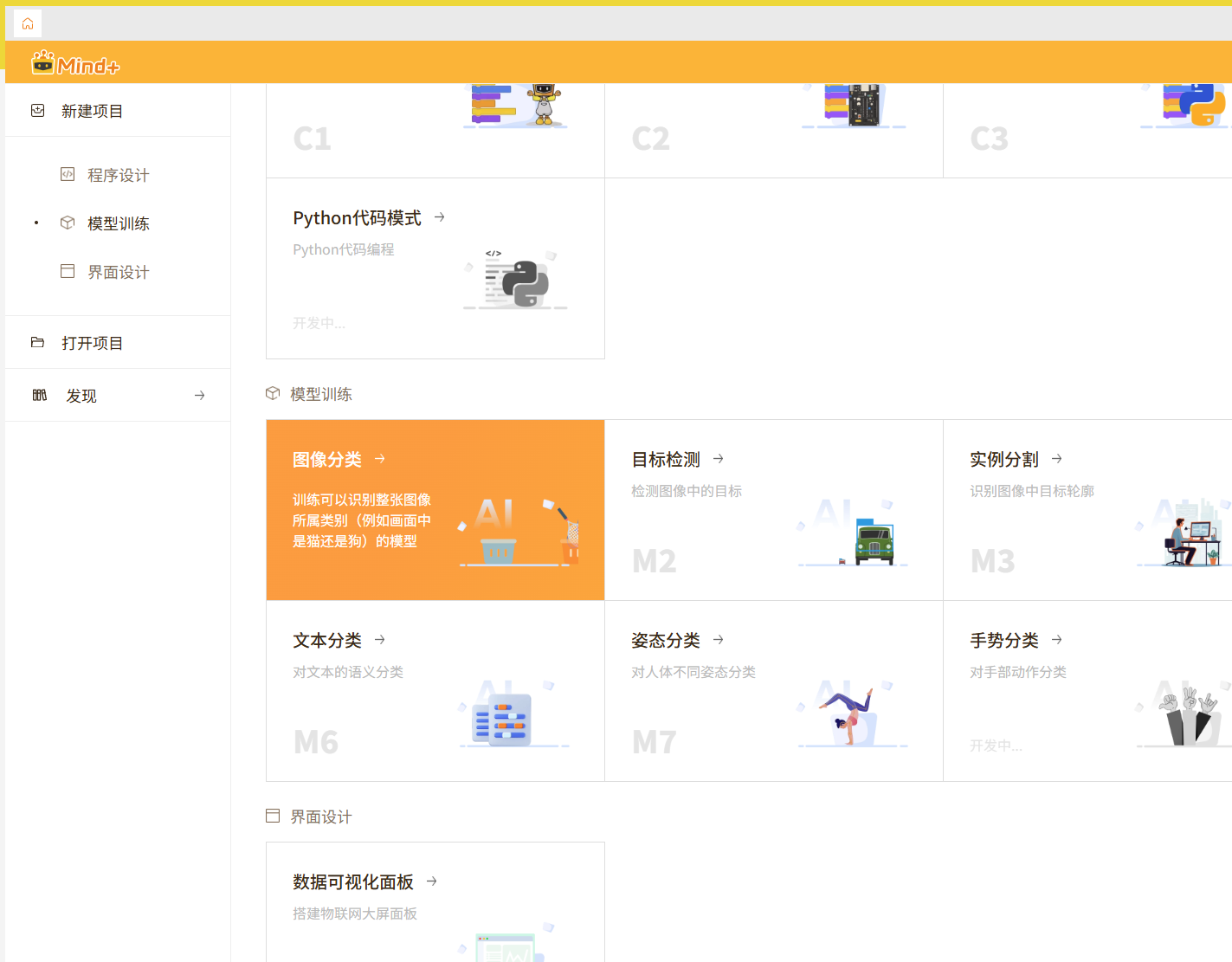Click the 模型训练 cube icon in sidebar
The height and width of the screenshot is (962, 1232).
(x=68, y=223)
